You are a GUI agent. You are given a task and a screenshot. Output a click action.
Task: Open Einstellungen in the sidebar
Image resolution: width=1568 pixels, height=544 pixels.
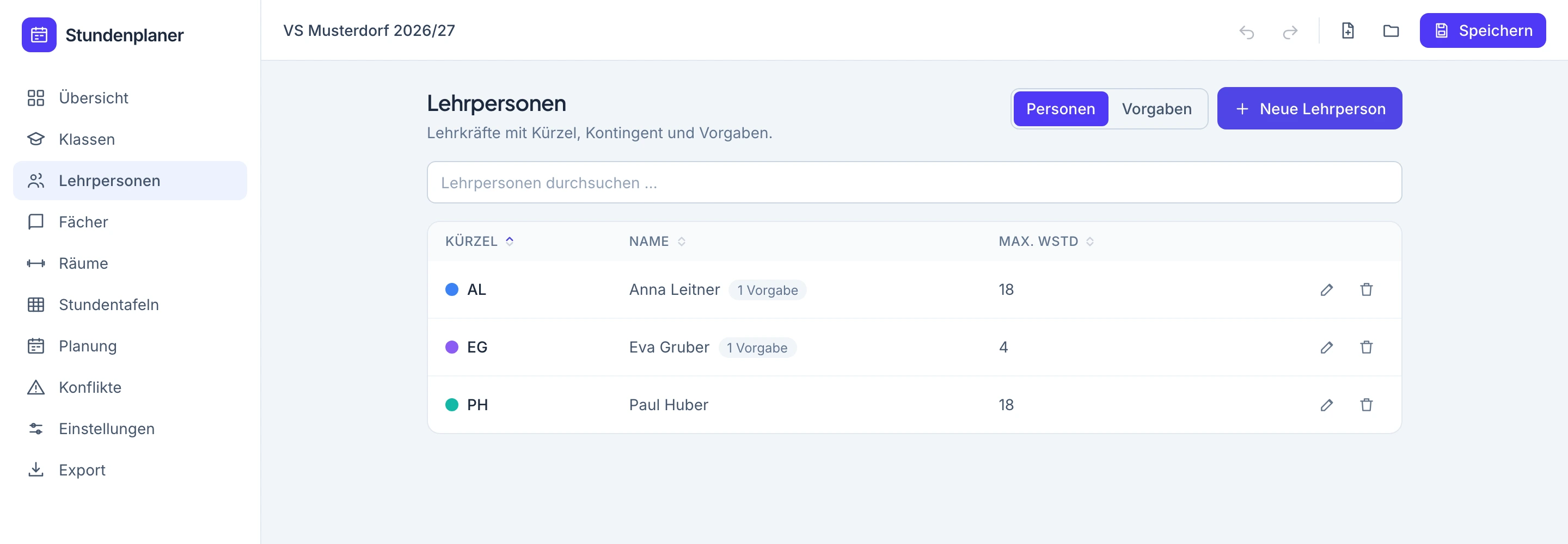click(x=130, y=429)
